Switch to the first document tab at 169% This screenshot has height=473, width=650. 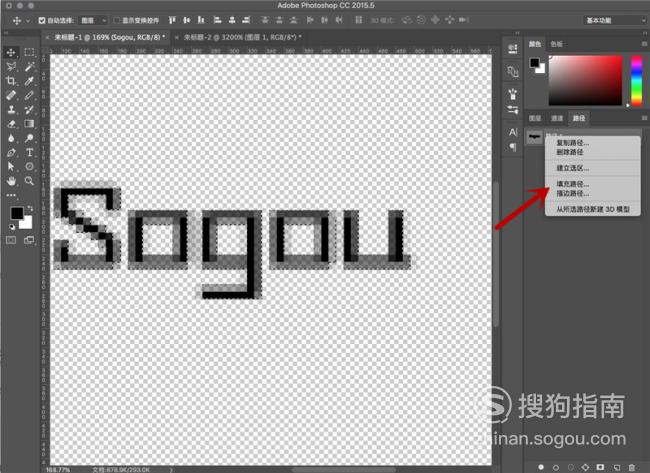[110, 37]
